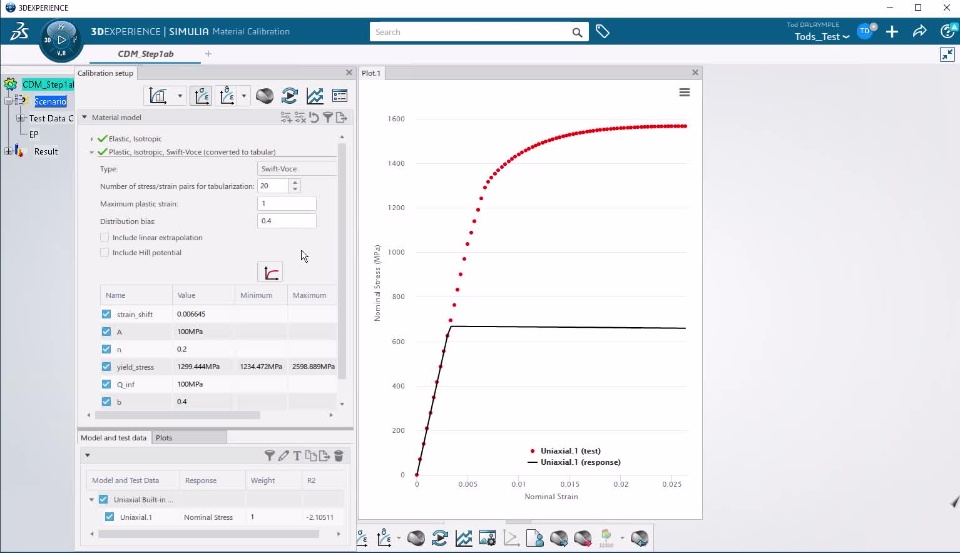This screenshot has width=960, height=553.
Task: Open the Plot.1 hamburger menu
Action: 684,92
